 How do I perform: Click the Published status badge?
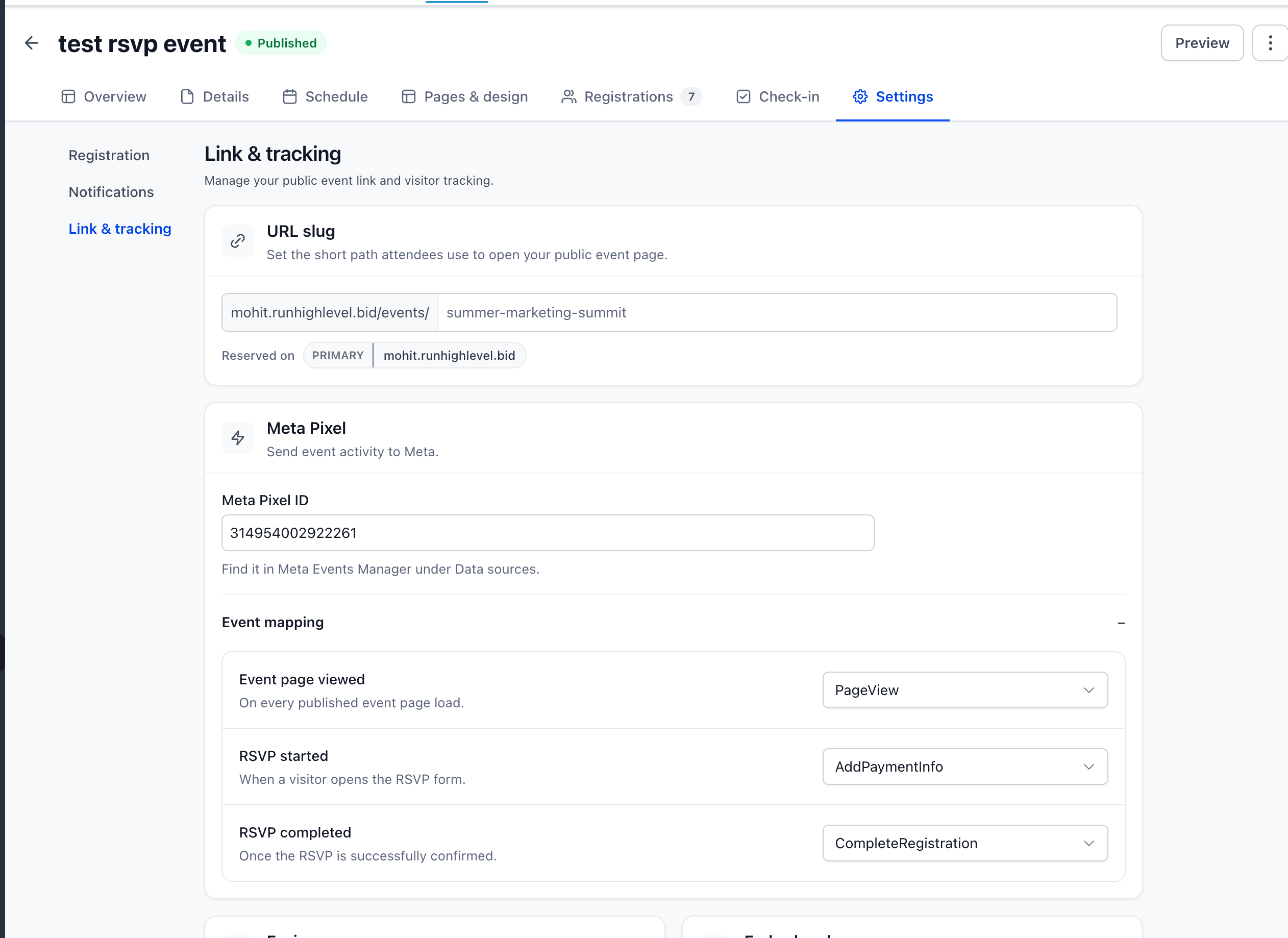click(281, 43)
